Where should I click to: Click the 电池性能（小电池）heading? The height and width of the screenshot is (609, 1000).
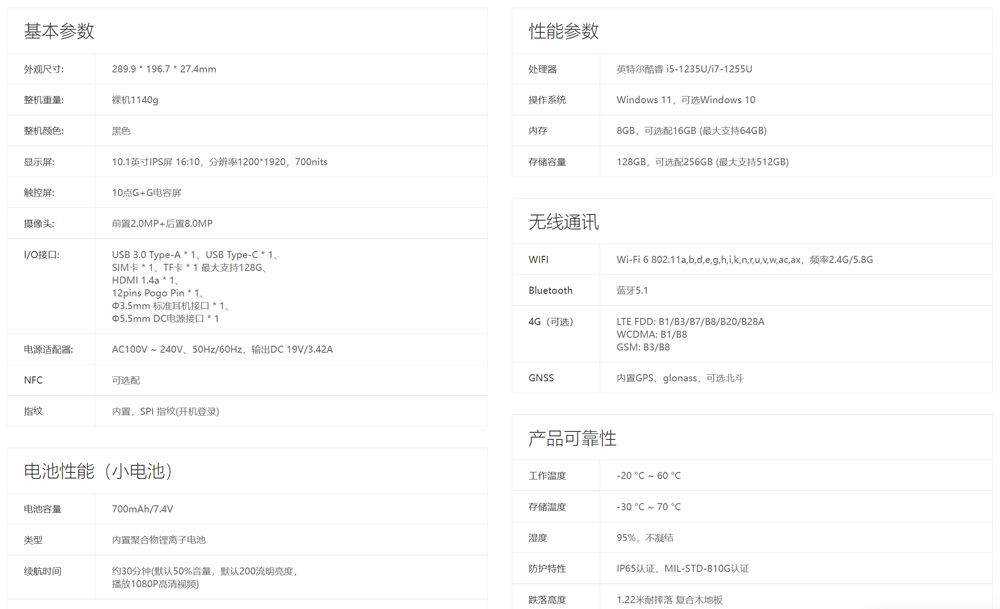(100, 471)
